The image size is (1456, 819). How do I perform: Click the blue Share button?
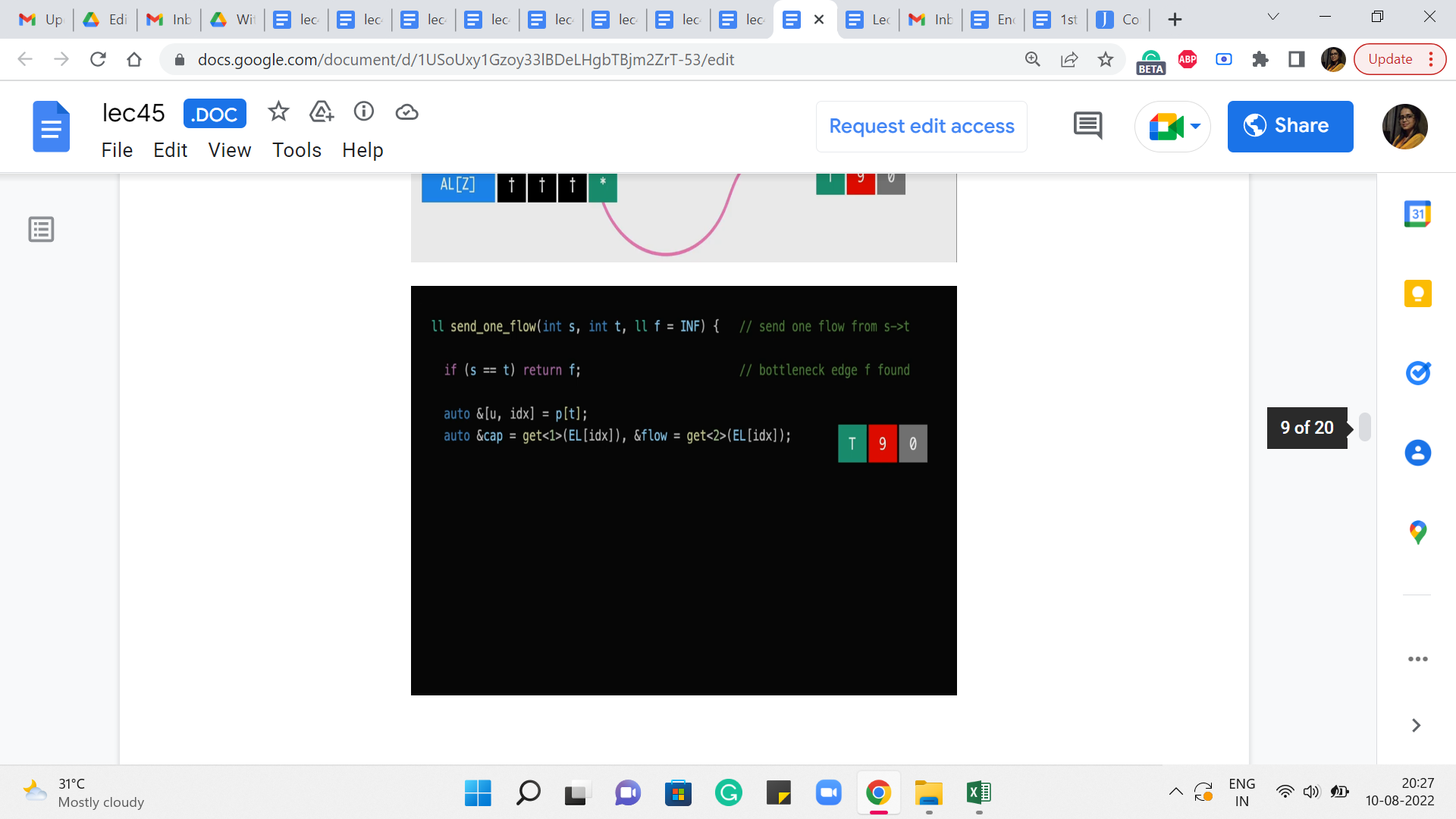[1290, 126]
